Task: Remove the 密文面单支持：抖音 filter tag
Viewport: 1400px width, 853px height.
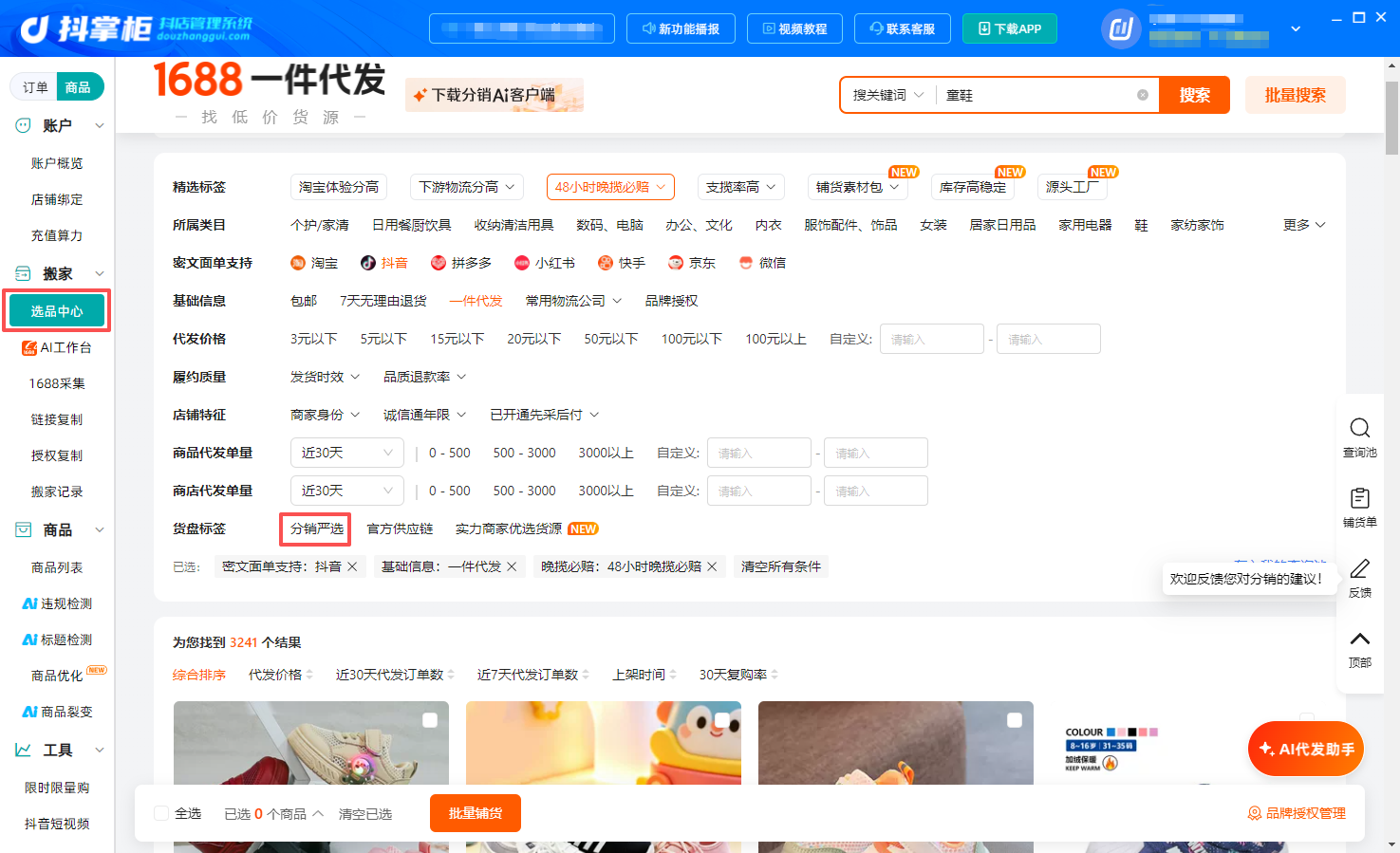Action: 352,566
